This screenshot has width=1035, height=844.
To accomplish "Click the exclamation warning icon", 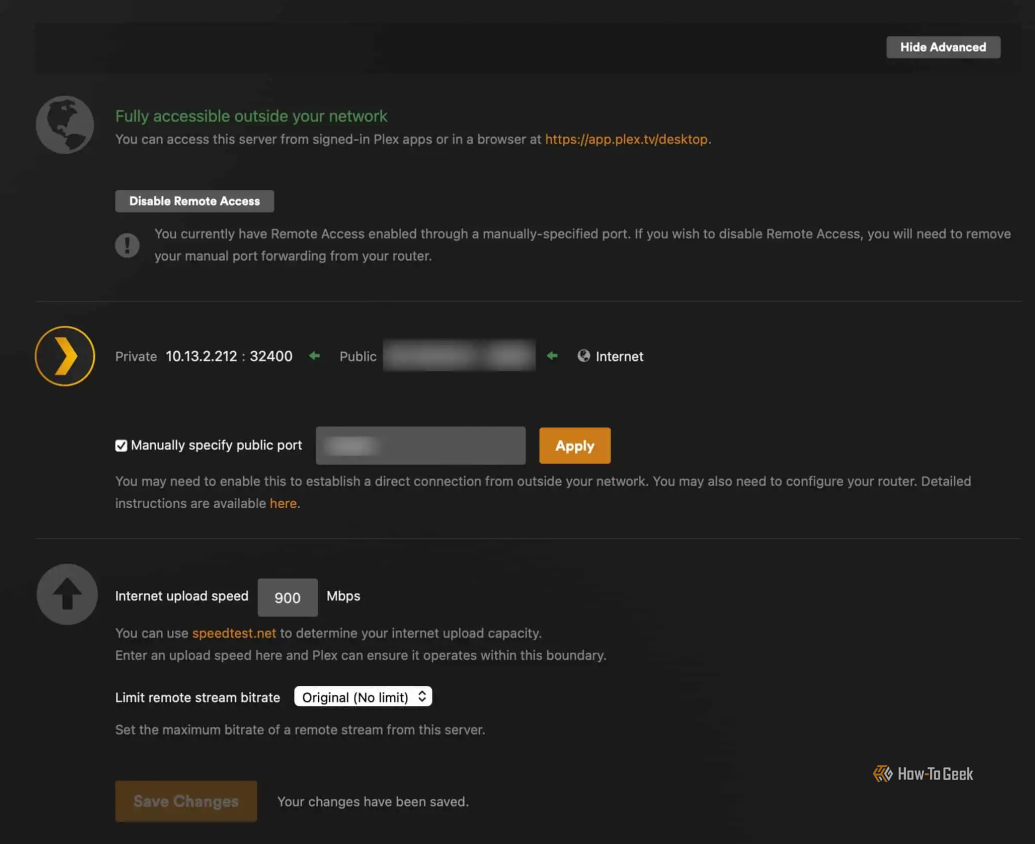I will click(127, 245).
